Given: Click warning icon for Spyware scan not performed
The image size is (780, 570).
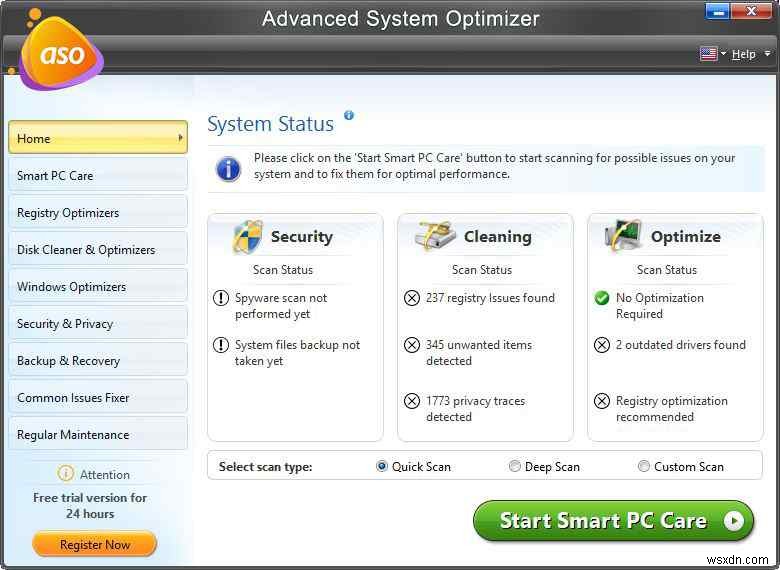Looking at the screenshot, I should 221,298.
